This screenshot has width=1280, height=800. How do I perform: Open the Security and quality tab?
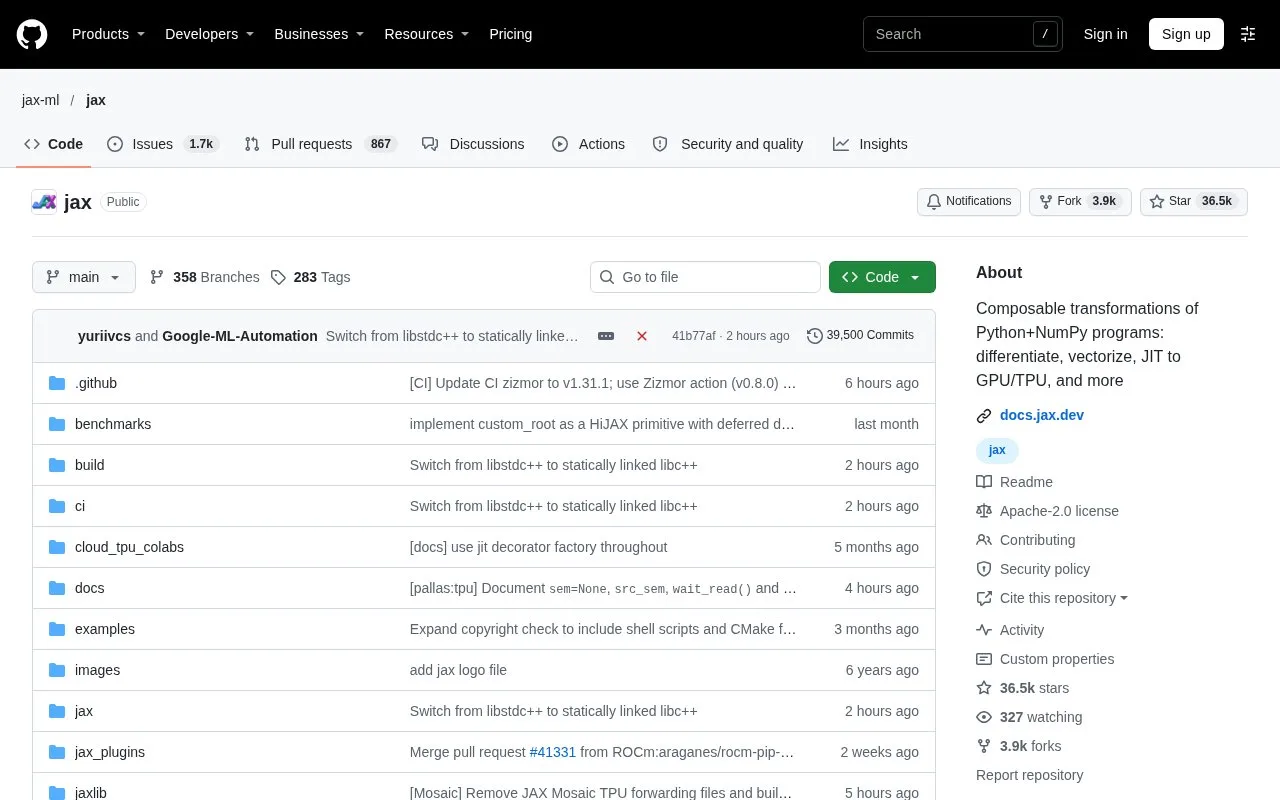point(728,144)
